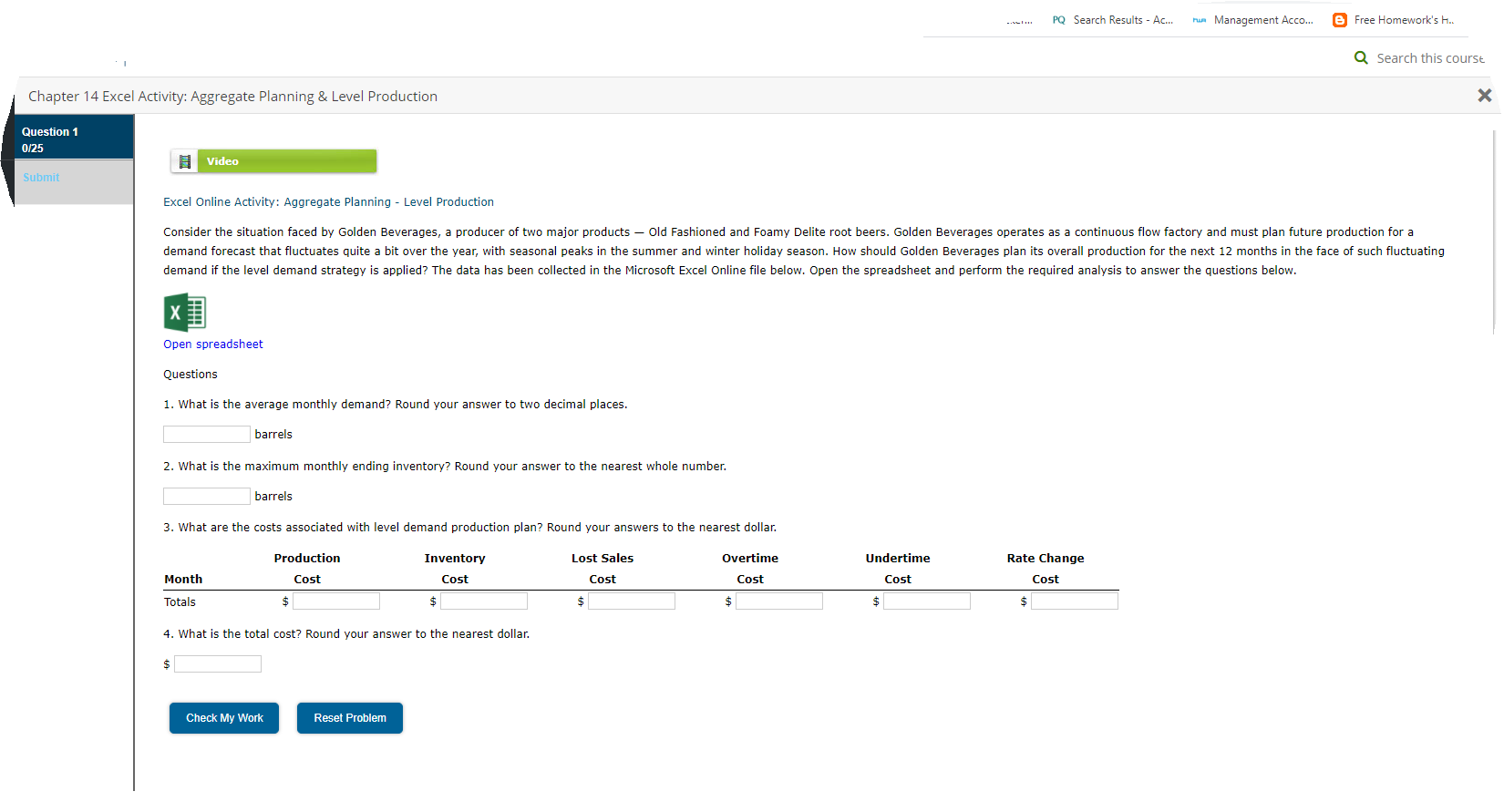Click the film reel icon beside Video
This screenshot has width=1504, height=812.
click(184, 160)
